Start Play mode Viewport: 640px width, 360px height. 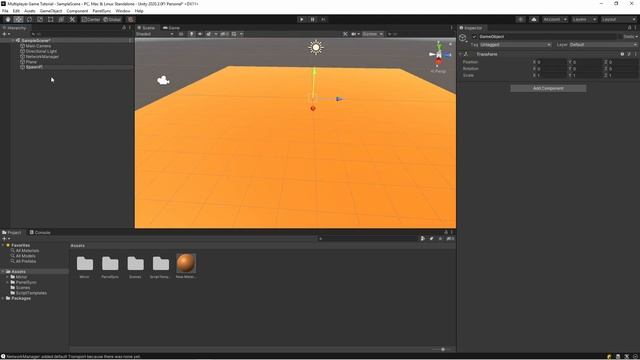click(x=302, y=19)
